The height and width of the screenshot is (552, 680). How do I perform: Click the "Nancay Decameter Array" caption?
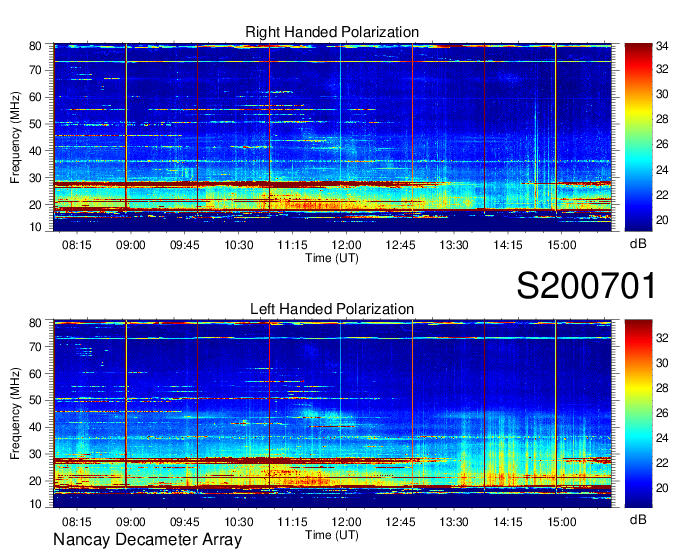147,540
